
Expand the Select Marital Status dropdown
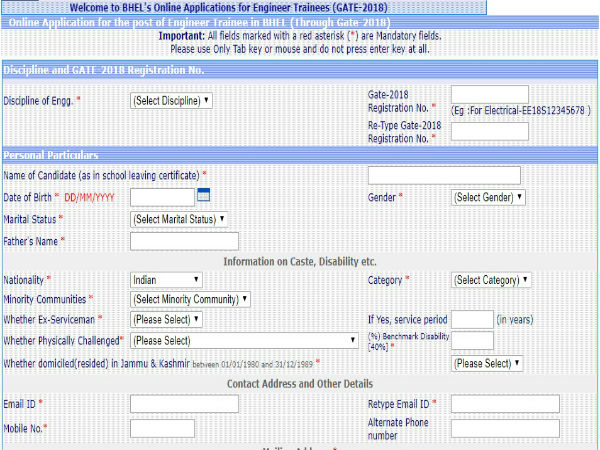click(179, 219)
